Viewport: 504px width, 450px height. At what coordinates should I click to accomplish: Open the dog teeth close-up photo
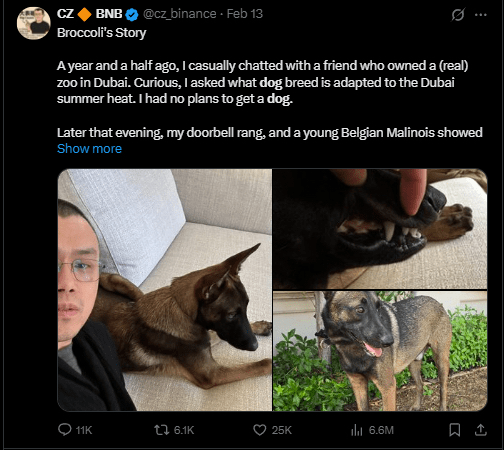pos(380,229)
